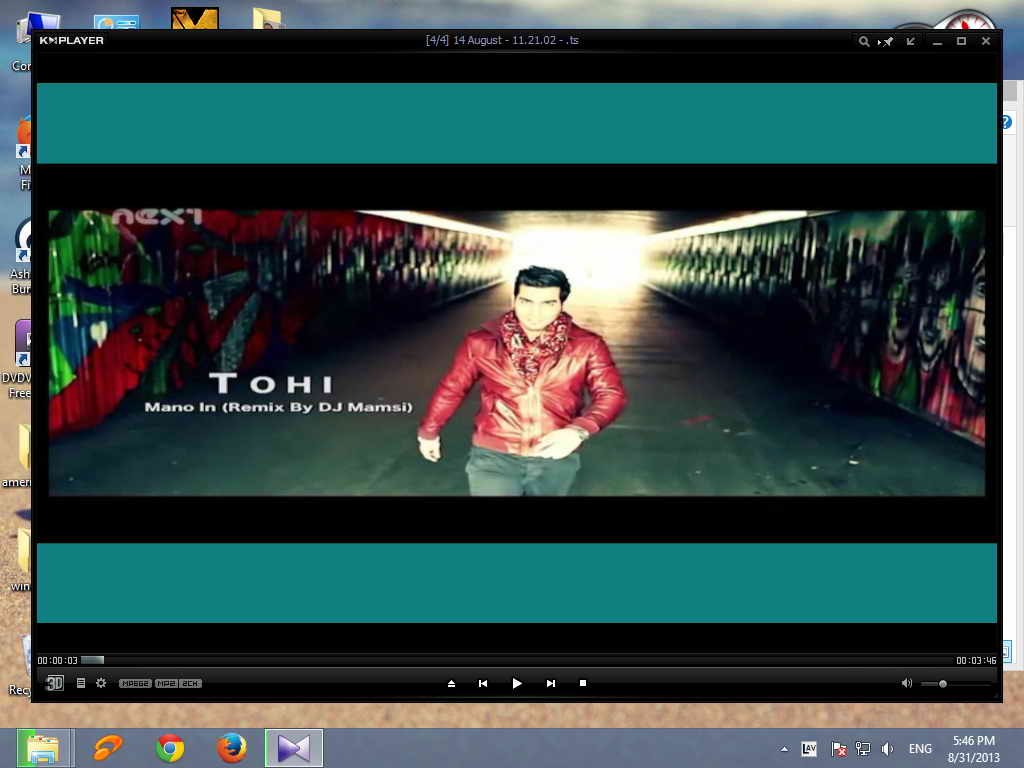Click the LAV tray icon
1024x768 pixels.
pyautogui.click(x=809, y=749)
